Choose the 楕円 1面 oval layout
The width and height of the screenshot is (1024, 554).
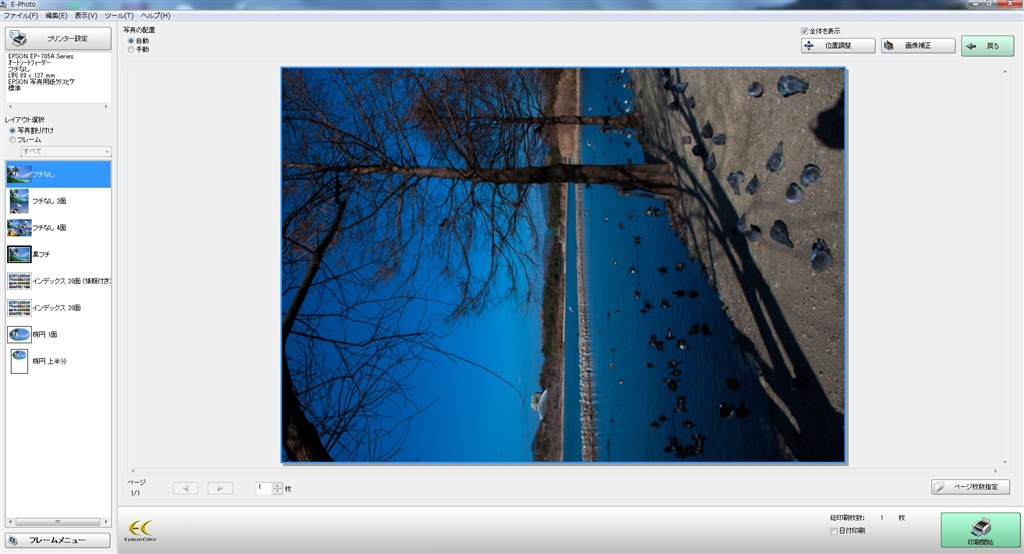(19, 334)
